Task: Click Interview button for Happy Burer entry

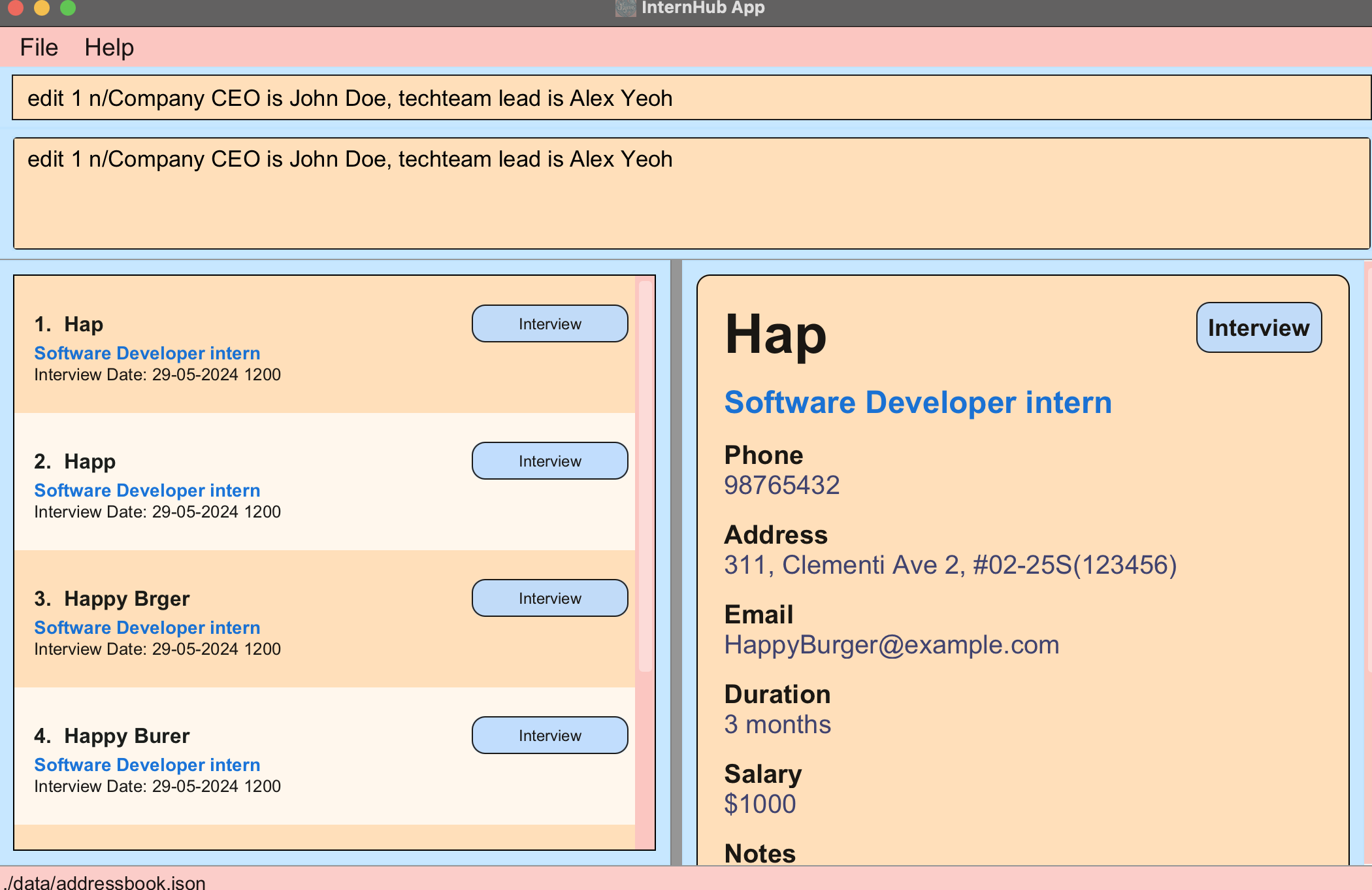Action: 549,736
